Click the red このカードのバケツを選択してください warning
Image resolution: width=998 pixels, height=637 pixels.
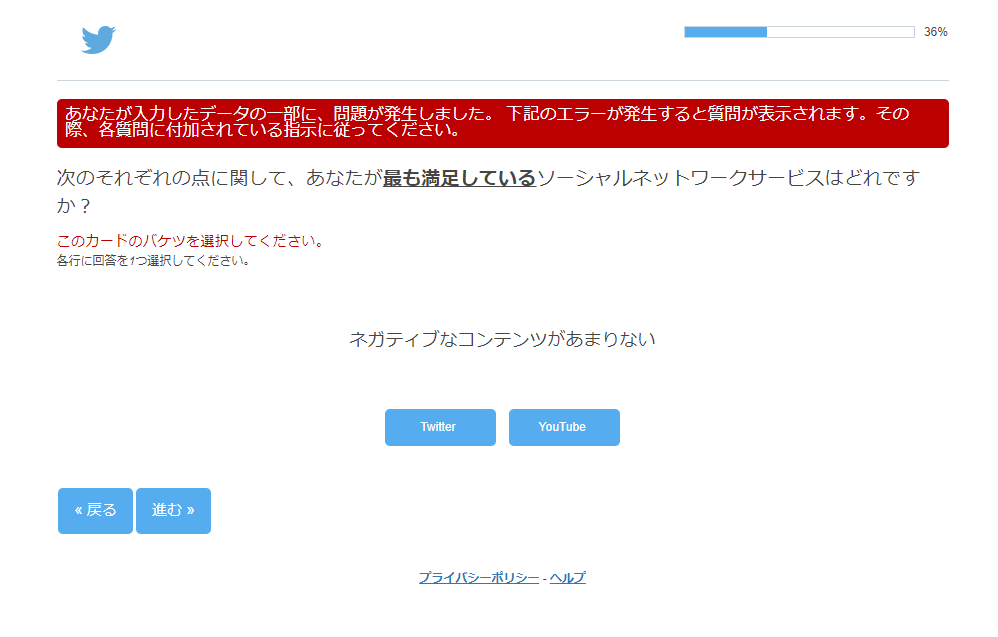(190, 241)
